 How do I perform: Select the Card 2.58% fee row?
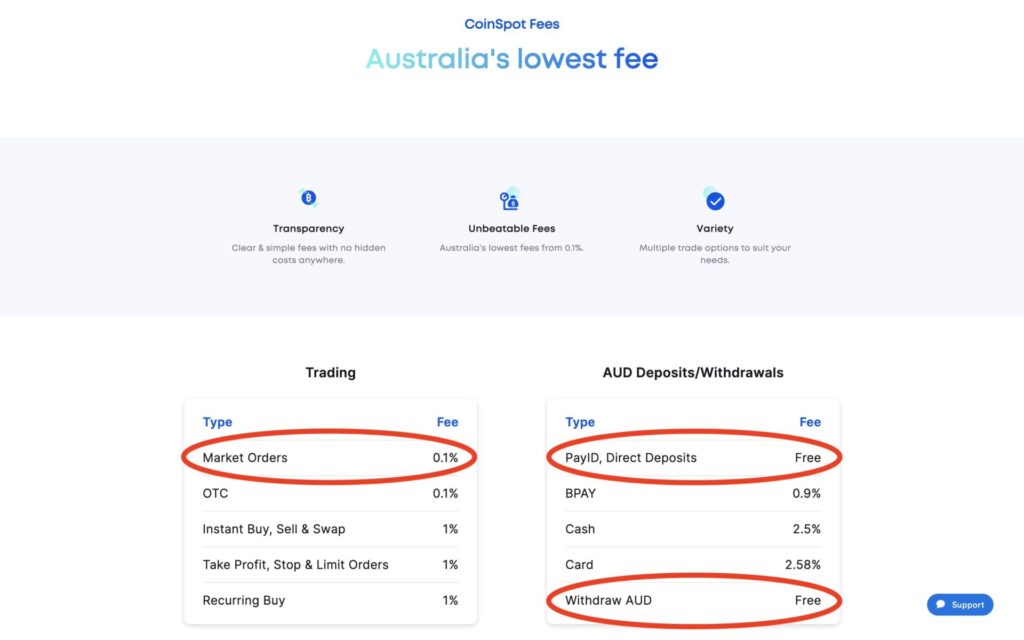693,564
